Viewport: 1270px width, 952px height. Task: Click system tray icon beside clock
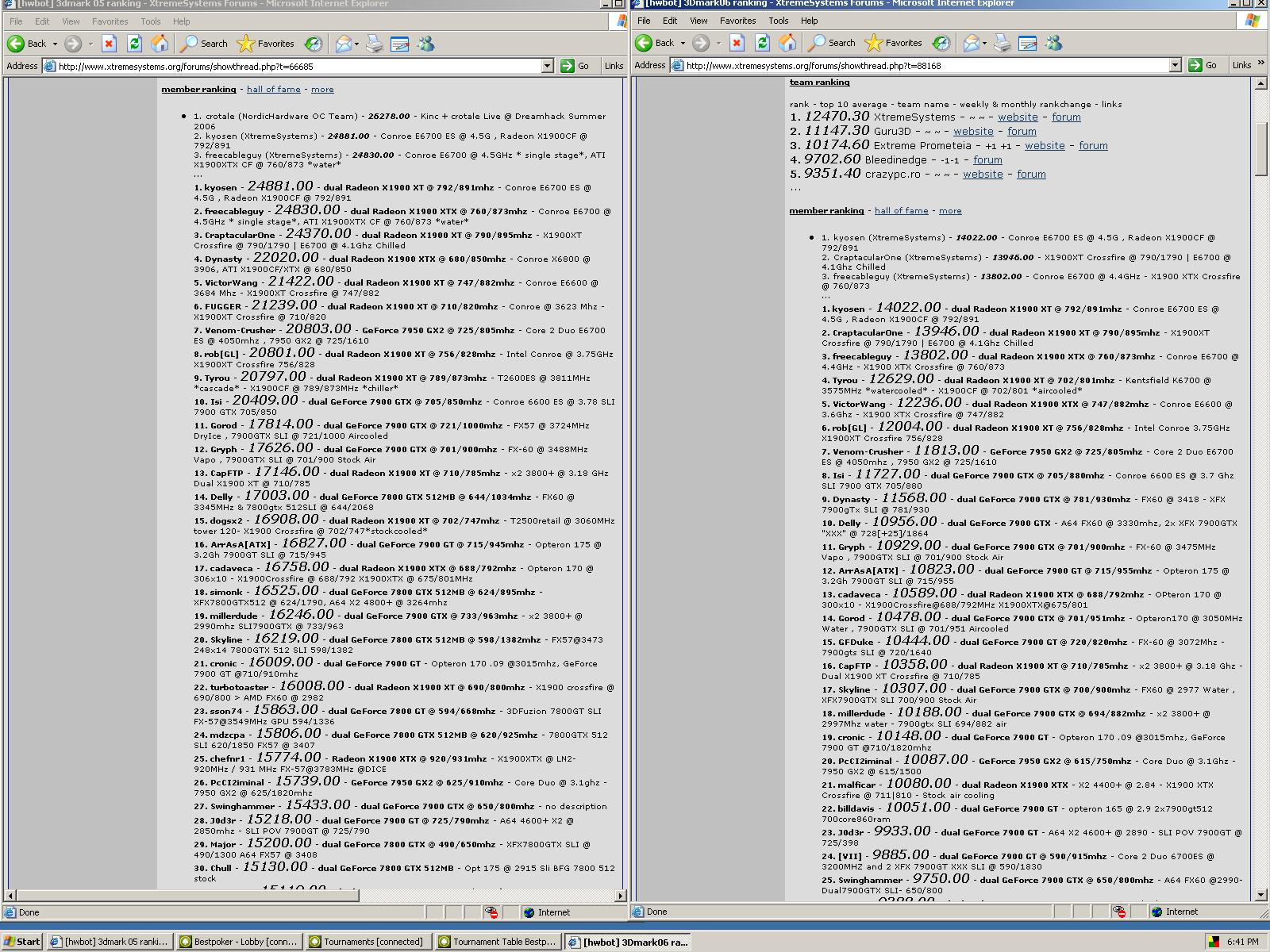[1214, 942]
